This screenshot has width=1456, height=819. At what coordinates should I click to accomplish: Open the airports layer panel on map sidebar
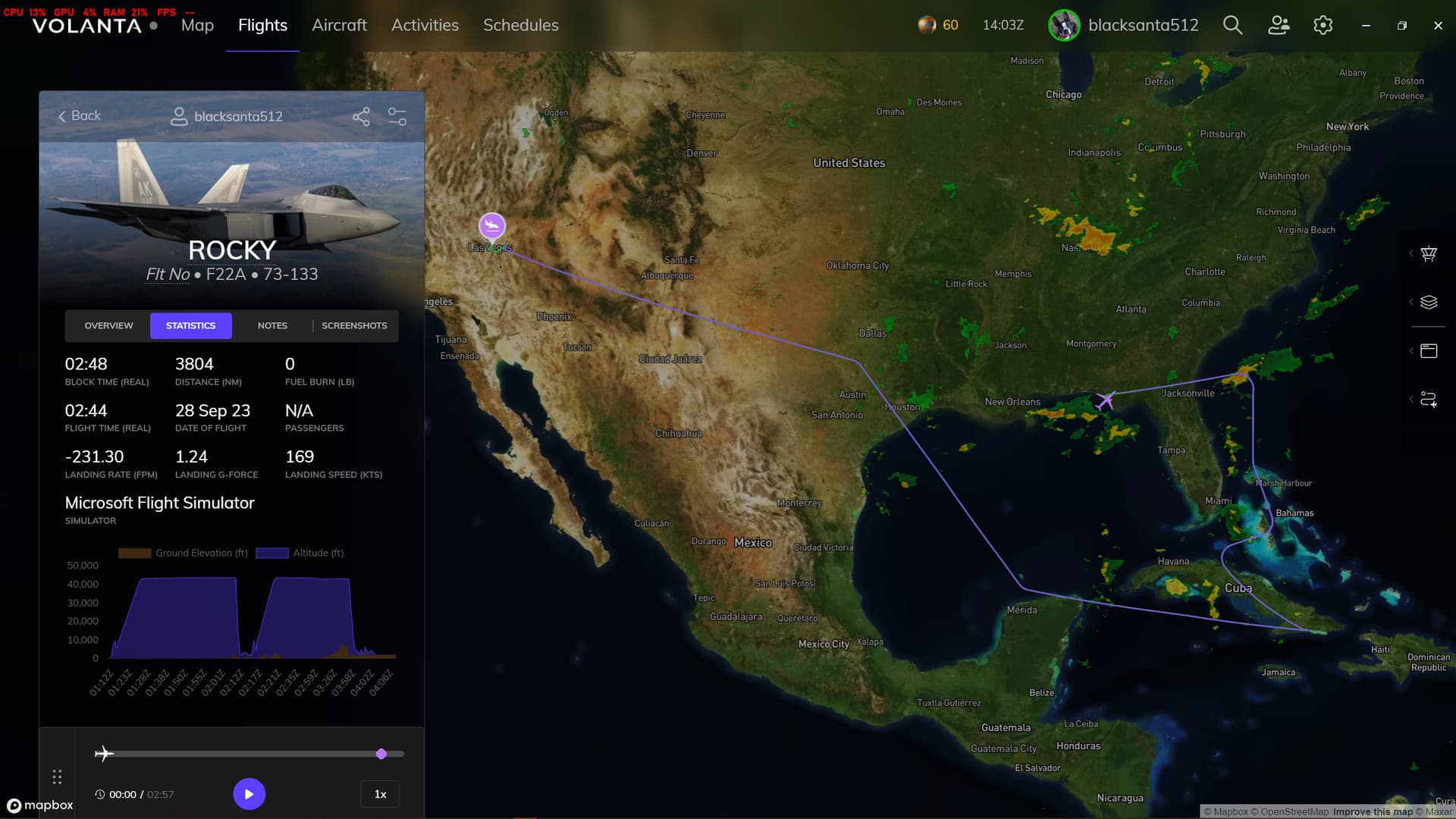(x=1429, y=255)
